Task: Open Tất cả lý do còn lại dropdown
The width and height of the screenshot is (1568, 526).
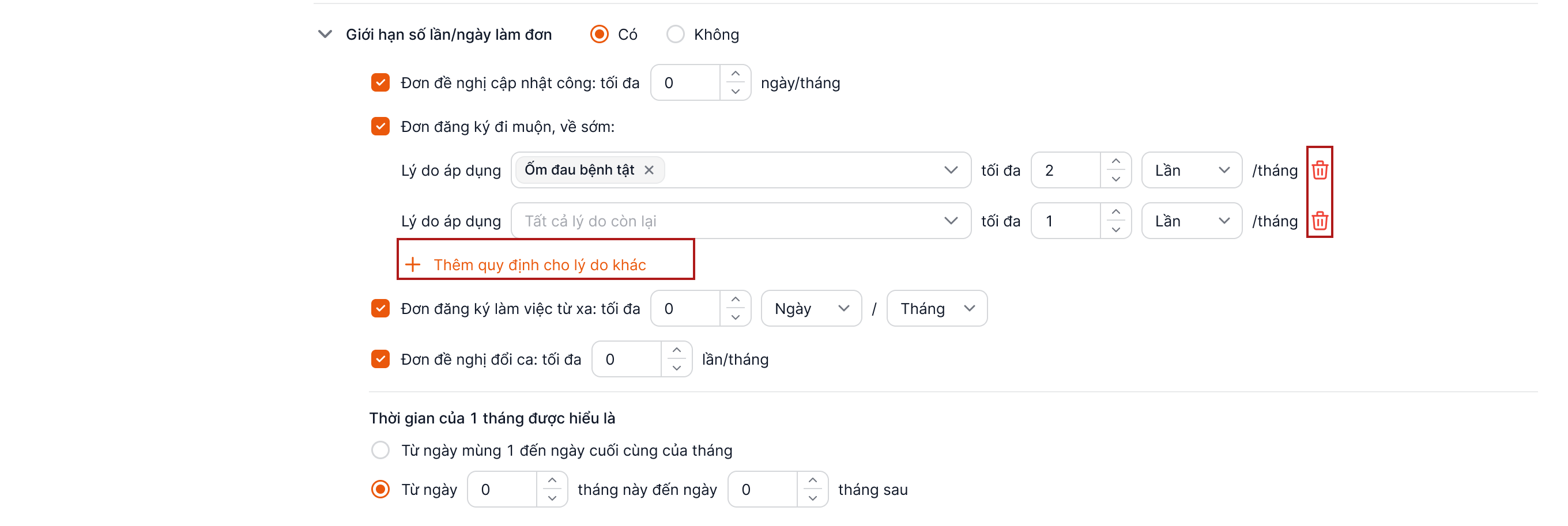Action: [x=741, y=221]
